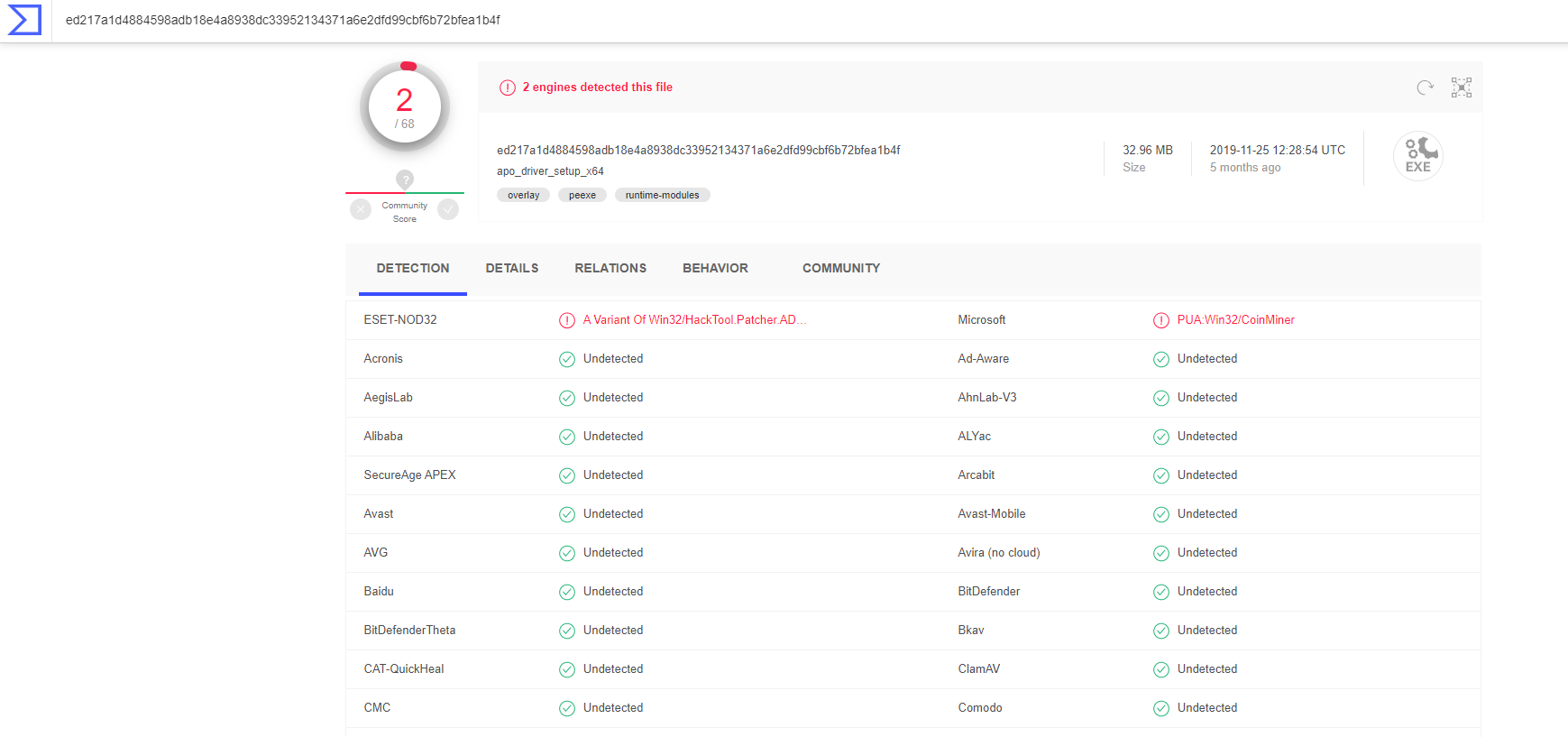Click green check icon for AegisLab
Image resolution: width=1568 pixels, height=737 pixels.
pos(567,398)
